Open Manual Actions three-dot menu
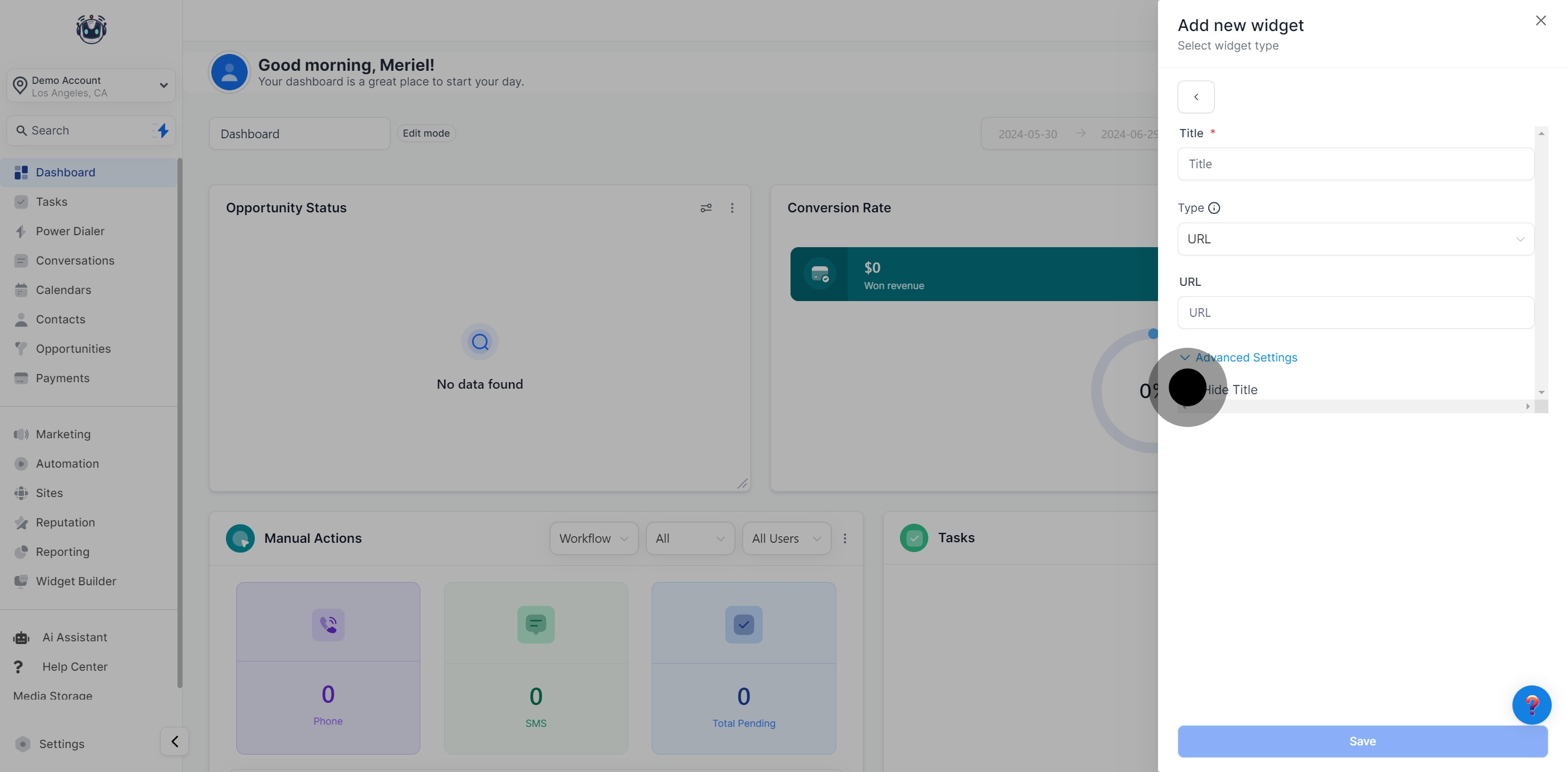The image size is (1568, 772). (x=844, y=538)
